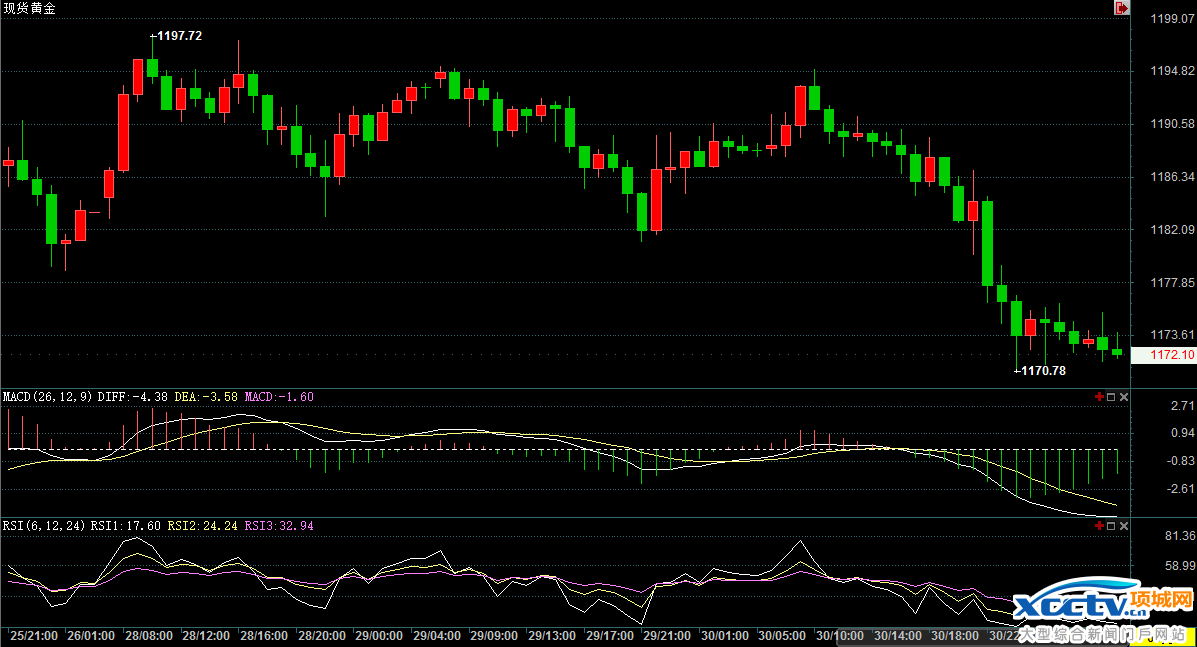
Task: Click the 30/01:00 time axis label
Action: pyautogui.click(x=725, y=635)
